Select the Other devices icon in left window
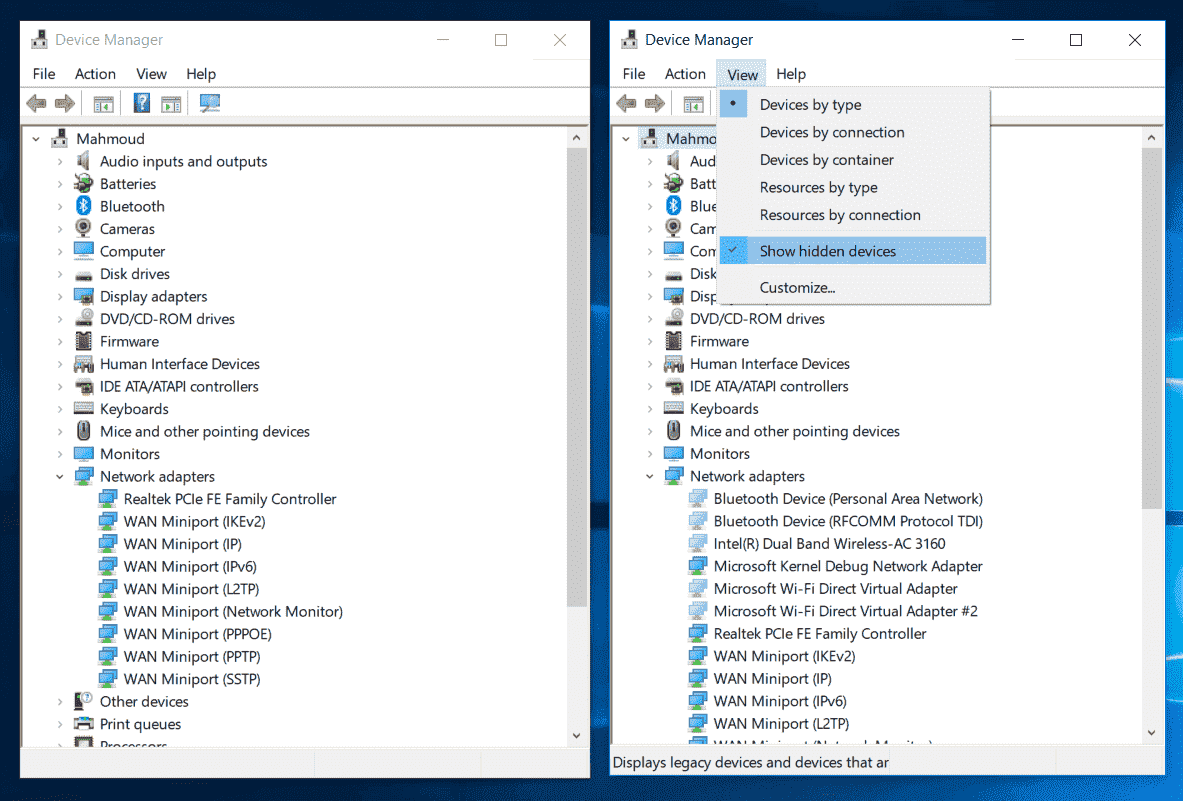Image resolution: width=1183 pixels, height=801 pixels. 84,701
